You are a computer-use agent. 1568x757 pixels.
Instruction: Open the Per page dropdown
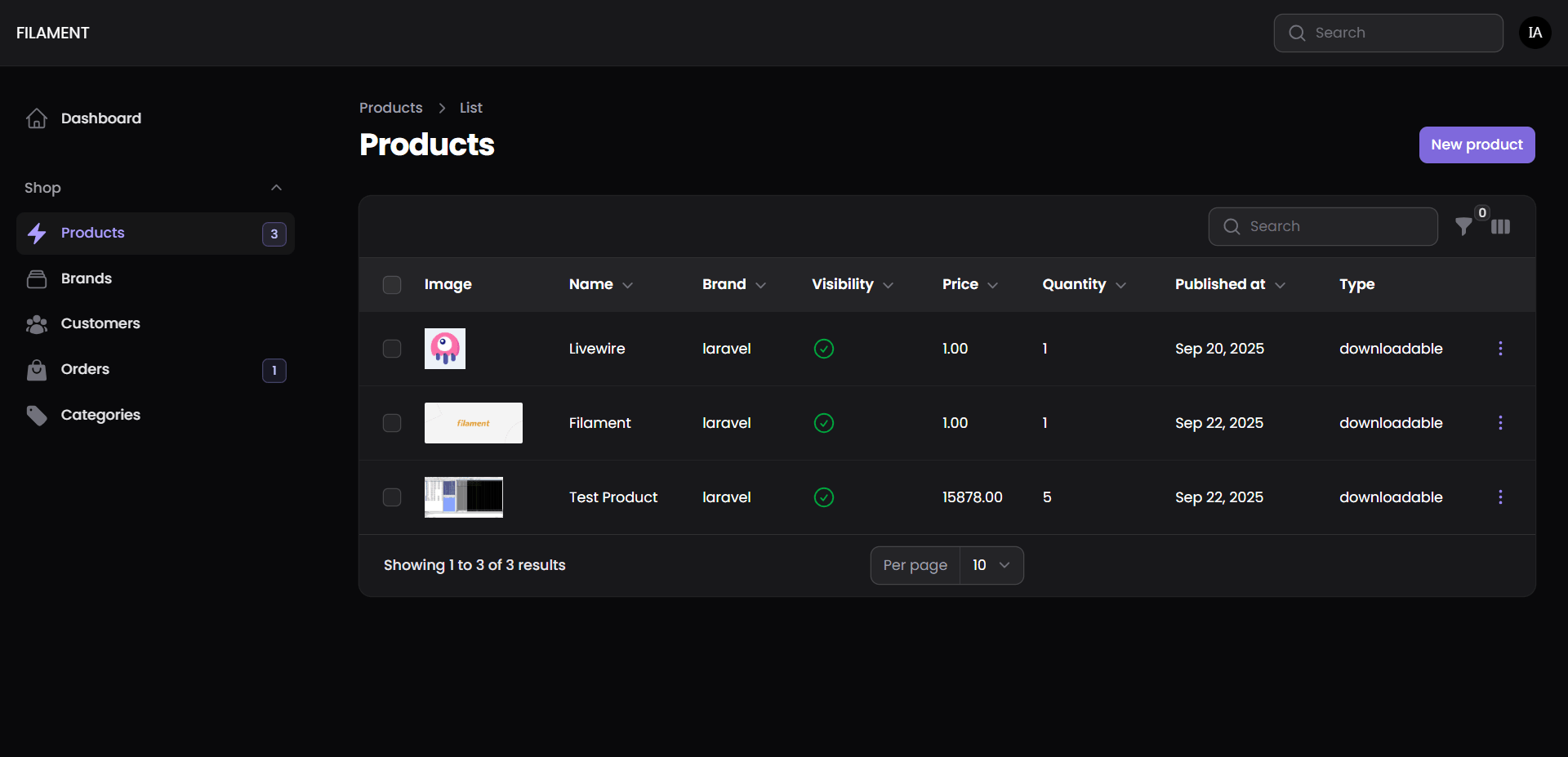pos(991,565)
